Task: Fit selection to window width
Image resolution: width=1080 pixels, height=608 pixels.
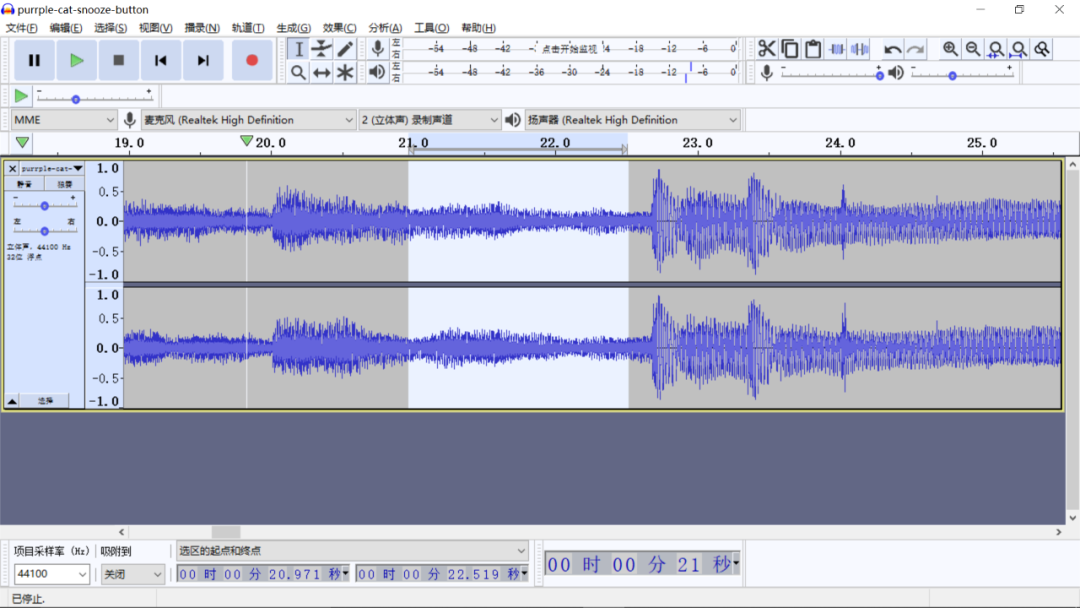Action: point(996,49)
